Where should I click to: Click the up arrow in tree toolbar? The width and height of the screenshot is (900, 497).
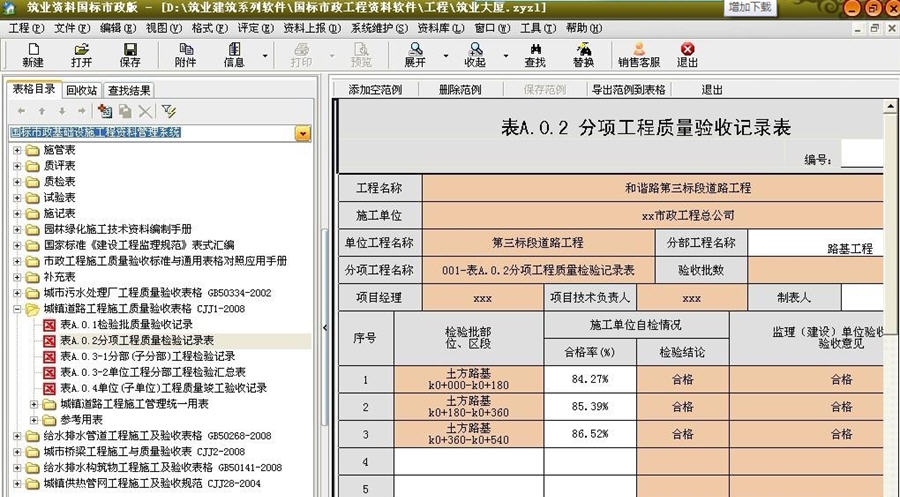(42, 111)
